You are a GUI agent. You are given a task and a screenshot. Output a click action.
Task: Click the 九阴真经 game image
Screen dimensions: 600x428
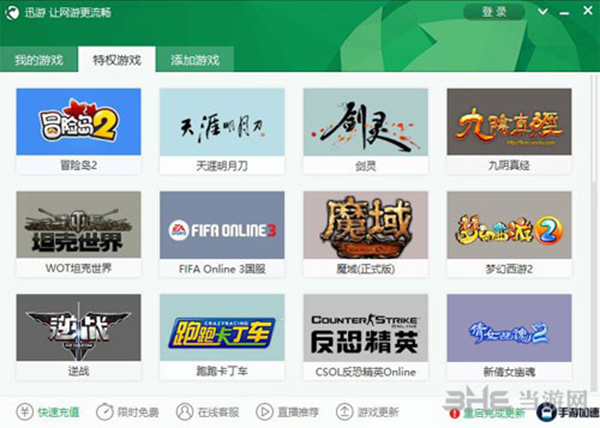click(x=509, y=122)
